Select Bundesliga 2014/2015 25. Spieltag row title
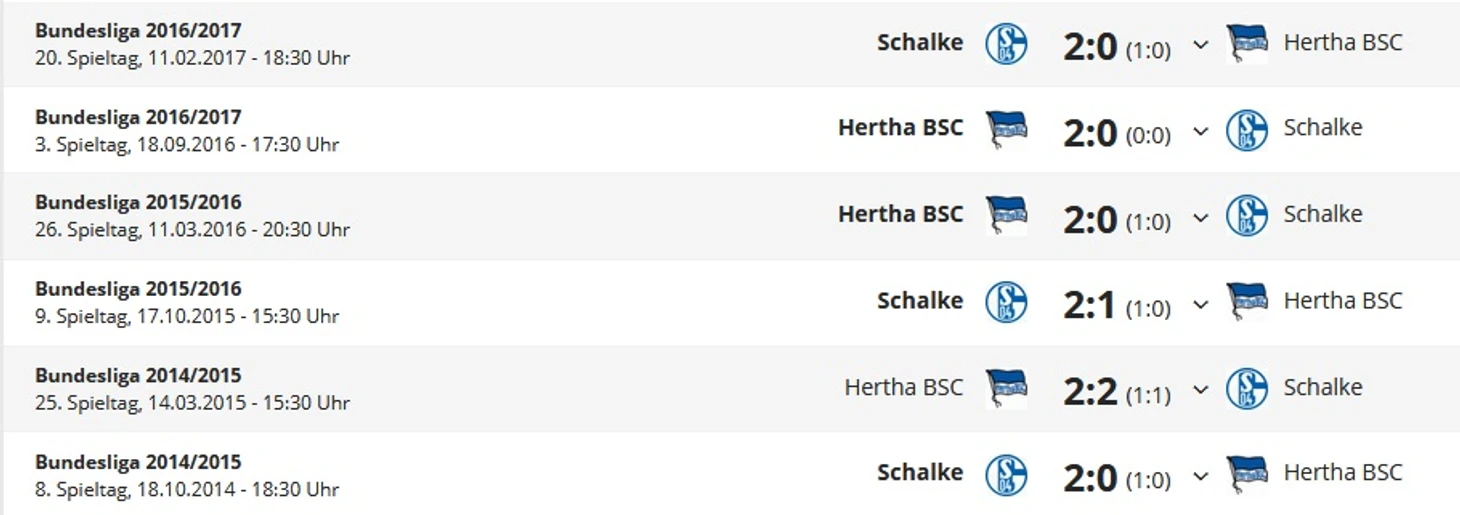1460x515 pixels. tap(138, 375)
